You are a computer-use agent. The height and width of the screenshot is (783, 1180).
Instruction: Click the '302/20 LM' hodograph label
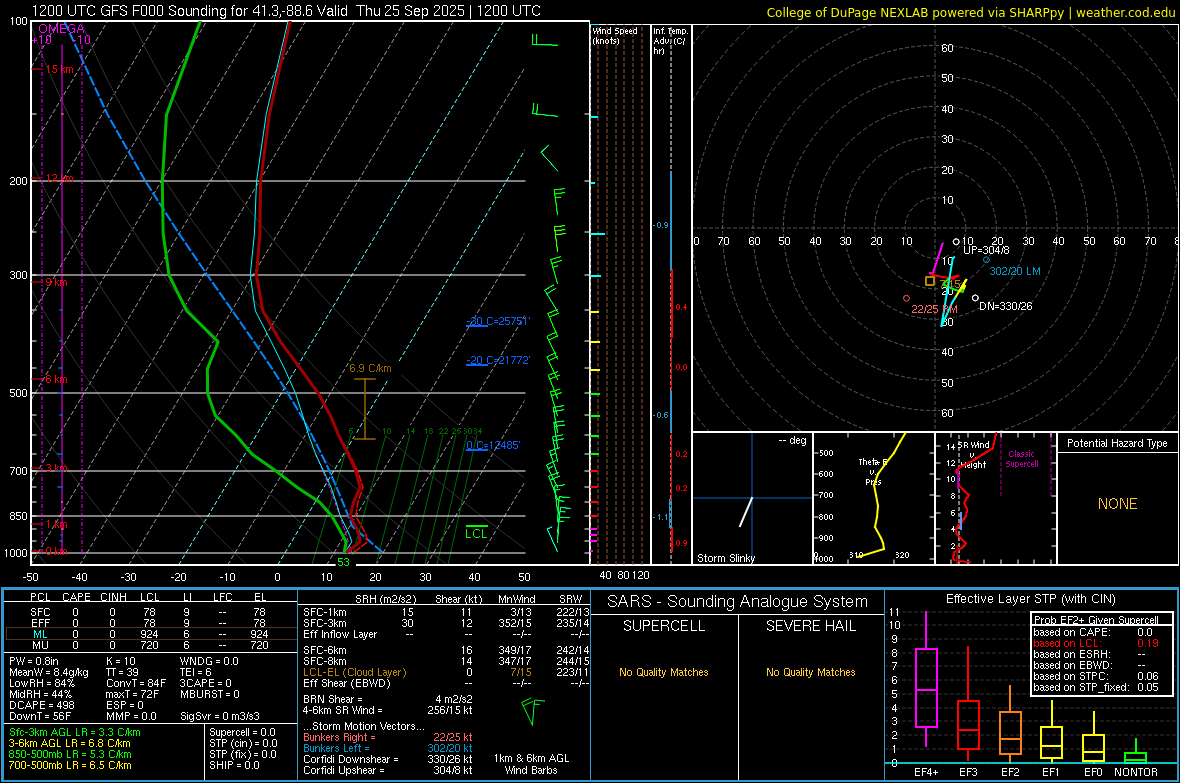pos(1014,271)
